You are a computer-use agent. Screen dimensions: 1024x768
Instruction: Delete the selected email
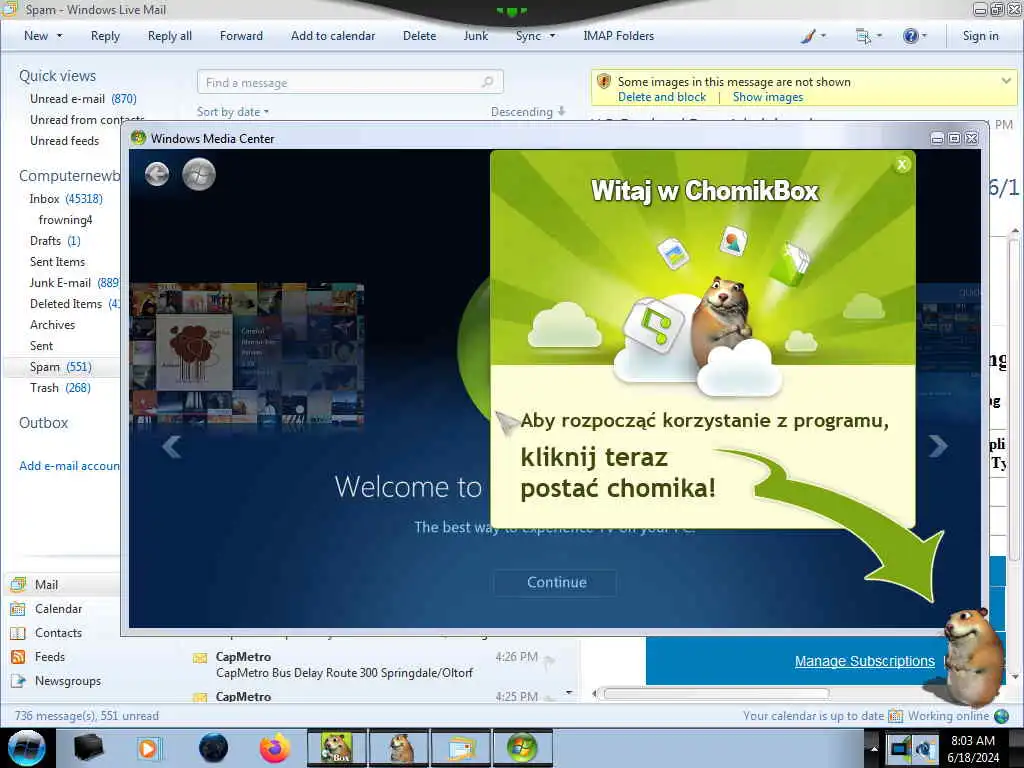click(x=419, y=36)
